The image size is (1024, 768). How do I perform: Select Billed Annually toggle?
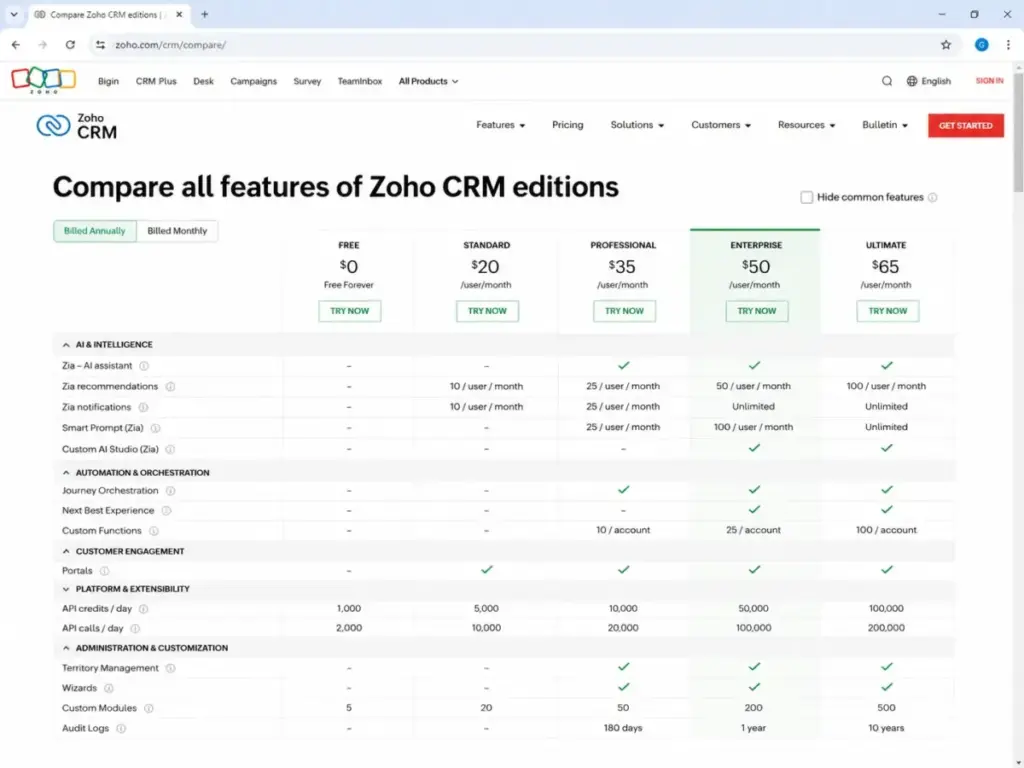click(x=95, y=231)
